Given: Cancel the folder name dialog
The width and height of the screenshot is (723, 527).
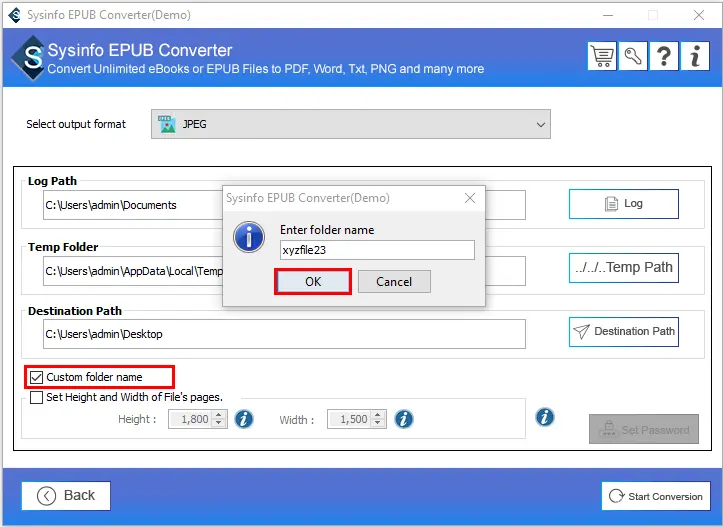Looking at the screenshot, I should point(394,282).
